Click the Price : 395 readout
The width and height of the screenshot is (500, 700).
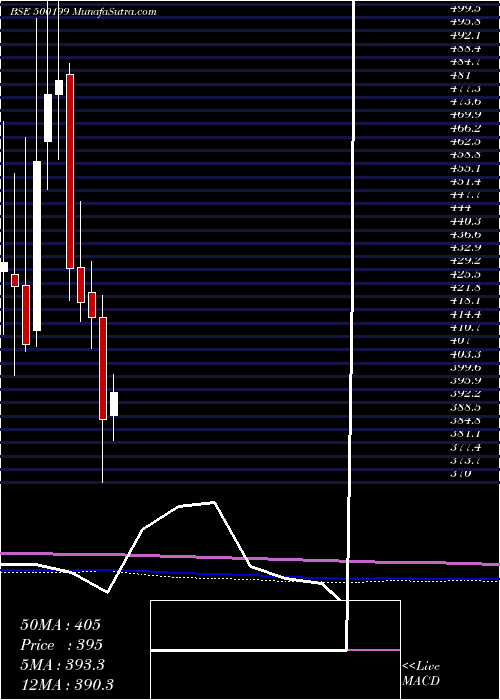[x=62, y=645]
